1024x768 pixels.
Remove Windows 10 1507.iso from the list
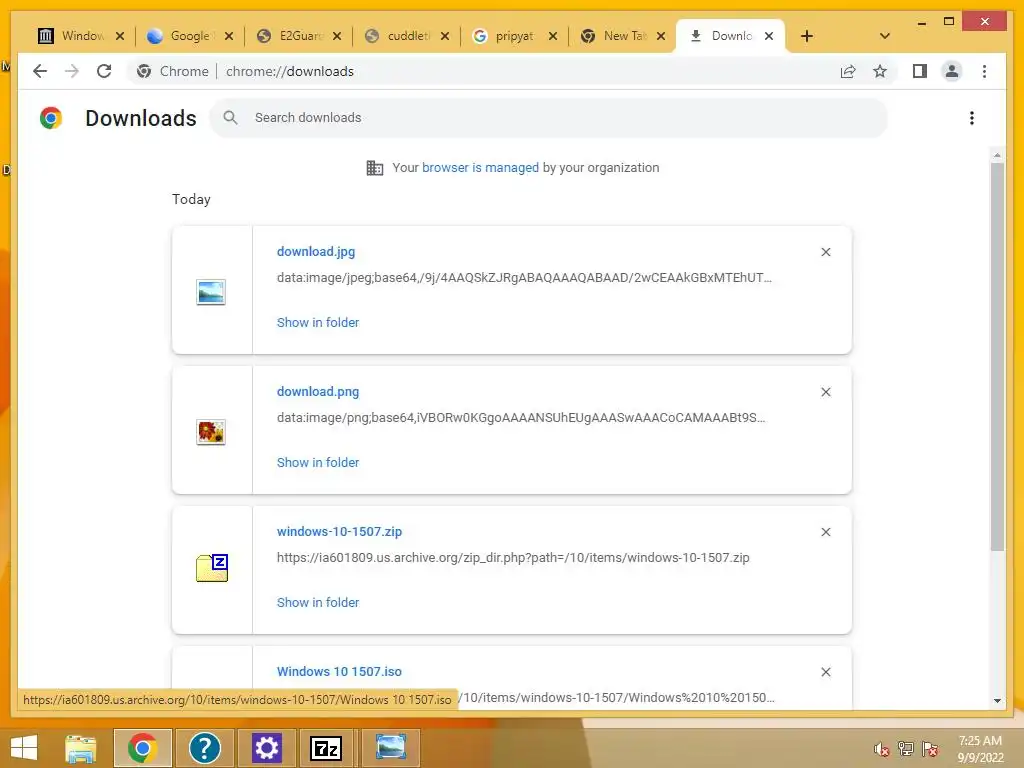825,672
